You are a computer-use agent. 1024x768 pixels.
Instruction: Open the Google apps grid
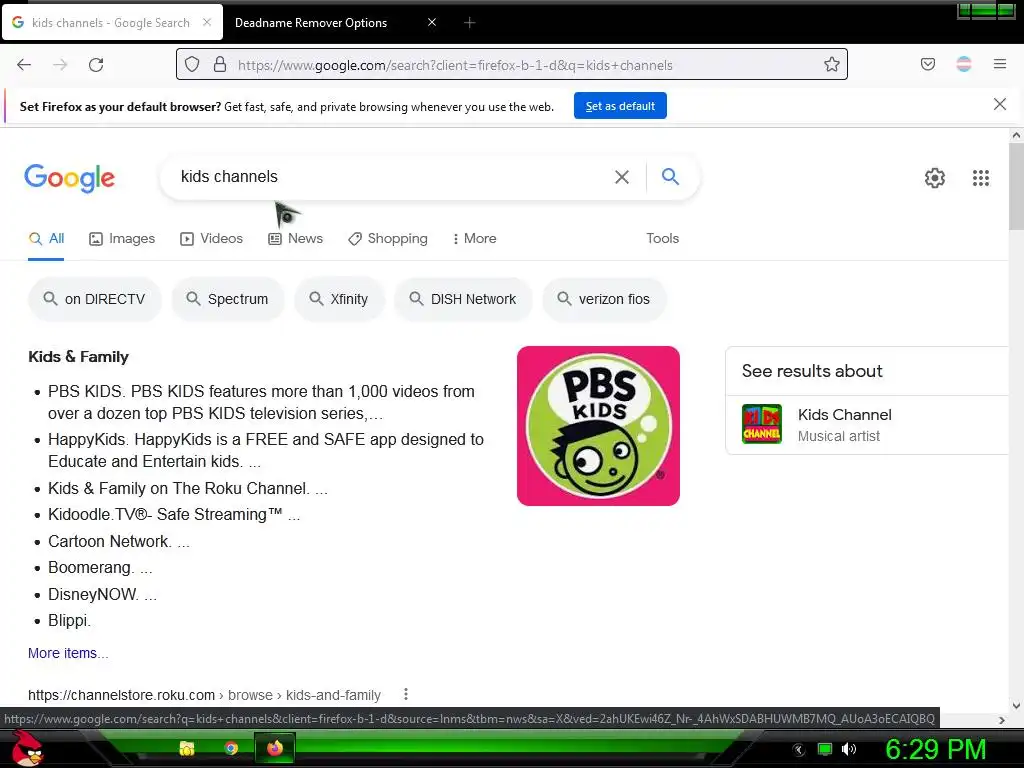(x=980, y=178)
